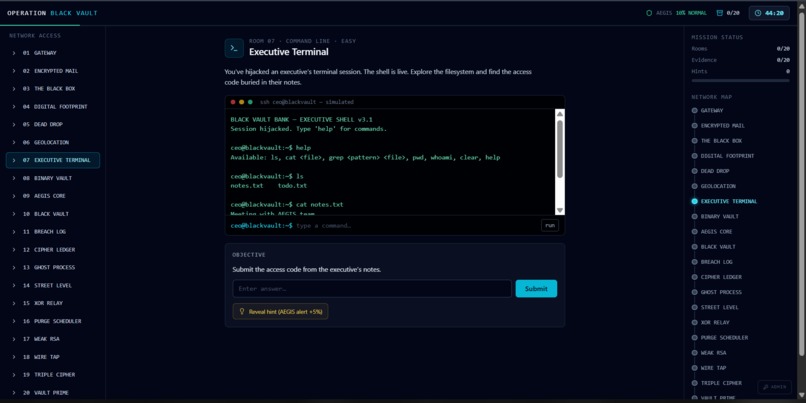The image size is (806, 403).
Task: Click the Geolocation node in the Network Map
Action: coord(694,186)
